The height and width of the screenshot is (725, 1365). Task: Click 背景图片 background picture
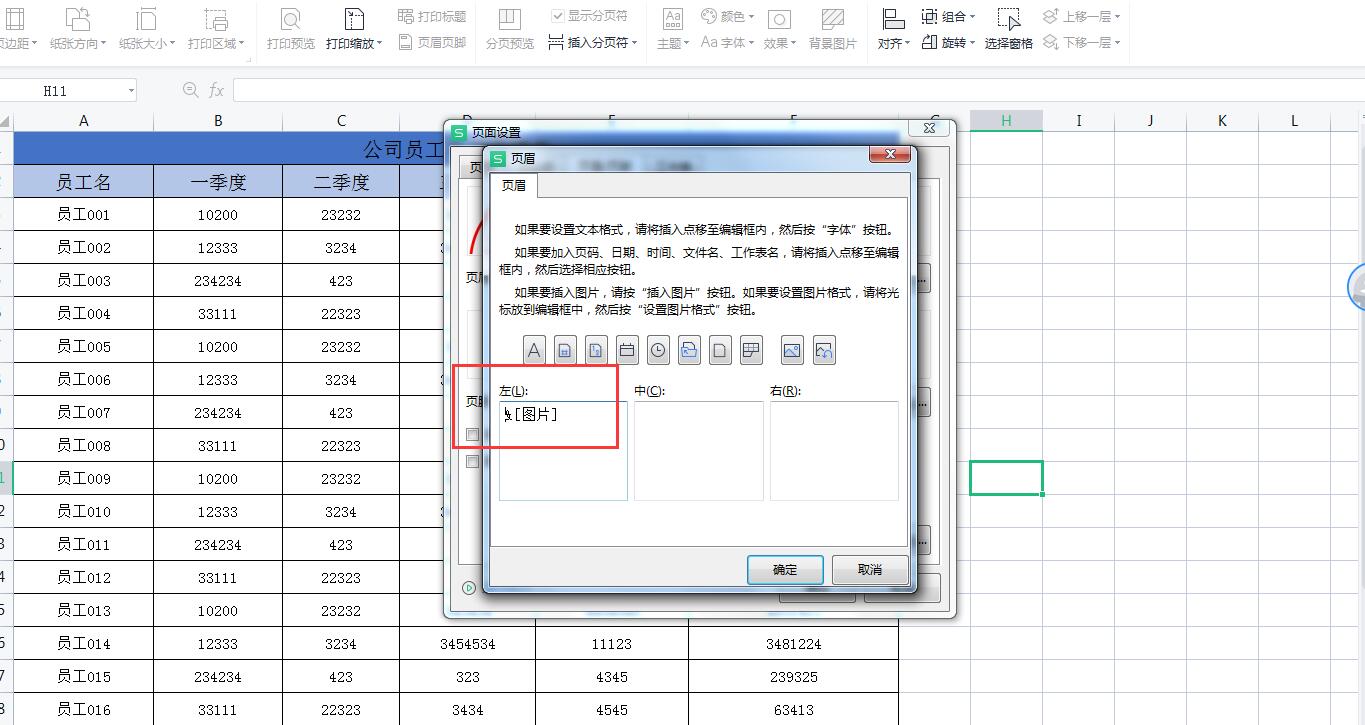(x=833, y=29)
